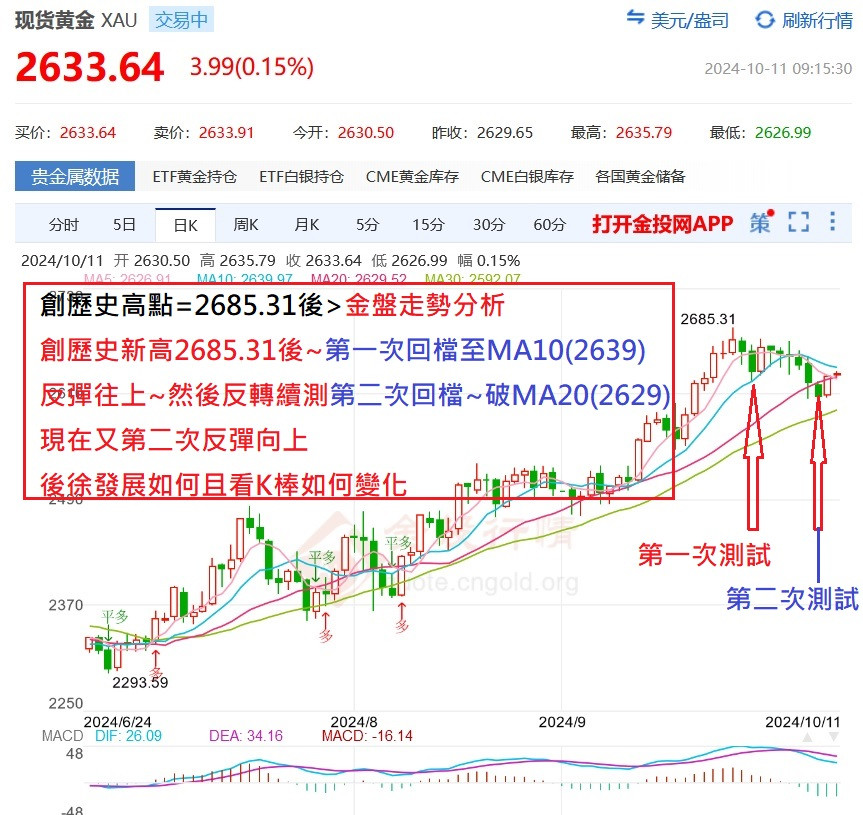The width and height of the screenshot is (863, 815).
Task: Select 5分 chart period
Action: pyautogui.click(x=367, y=225)
